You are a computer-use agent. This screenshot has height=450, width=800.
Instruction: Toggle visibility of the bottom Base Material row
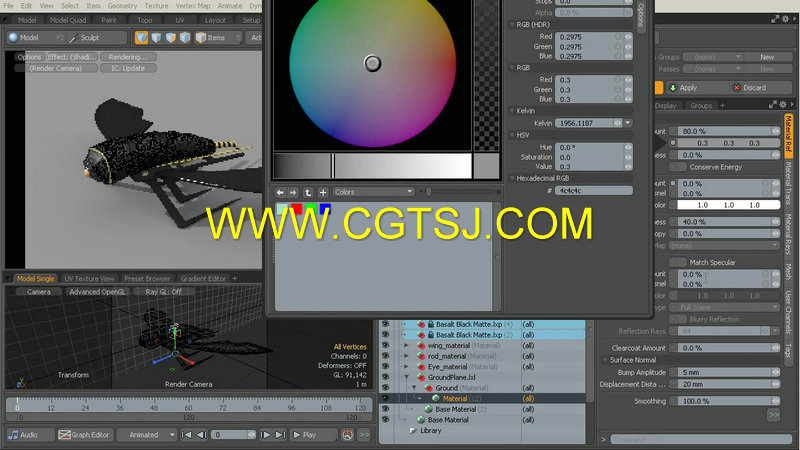(x=385, y=420)
